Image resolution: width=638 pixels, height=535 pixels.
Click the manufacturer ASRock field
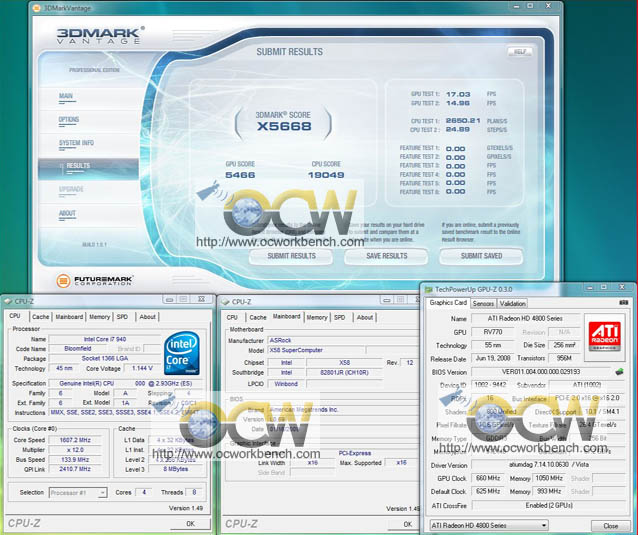click(343, 340)
